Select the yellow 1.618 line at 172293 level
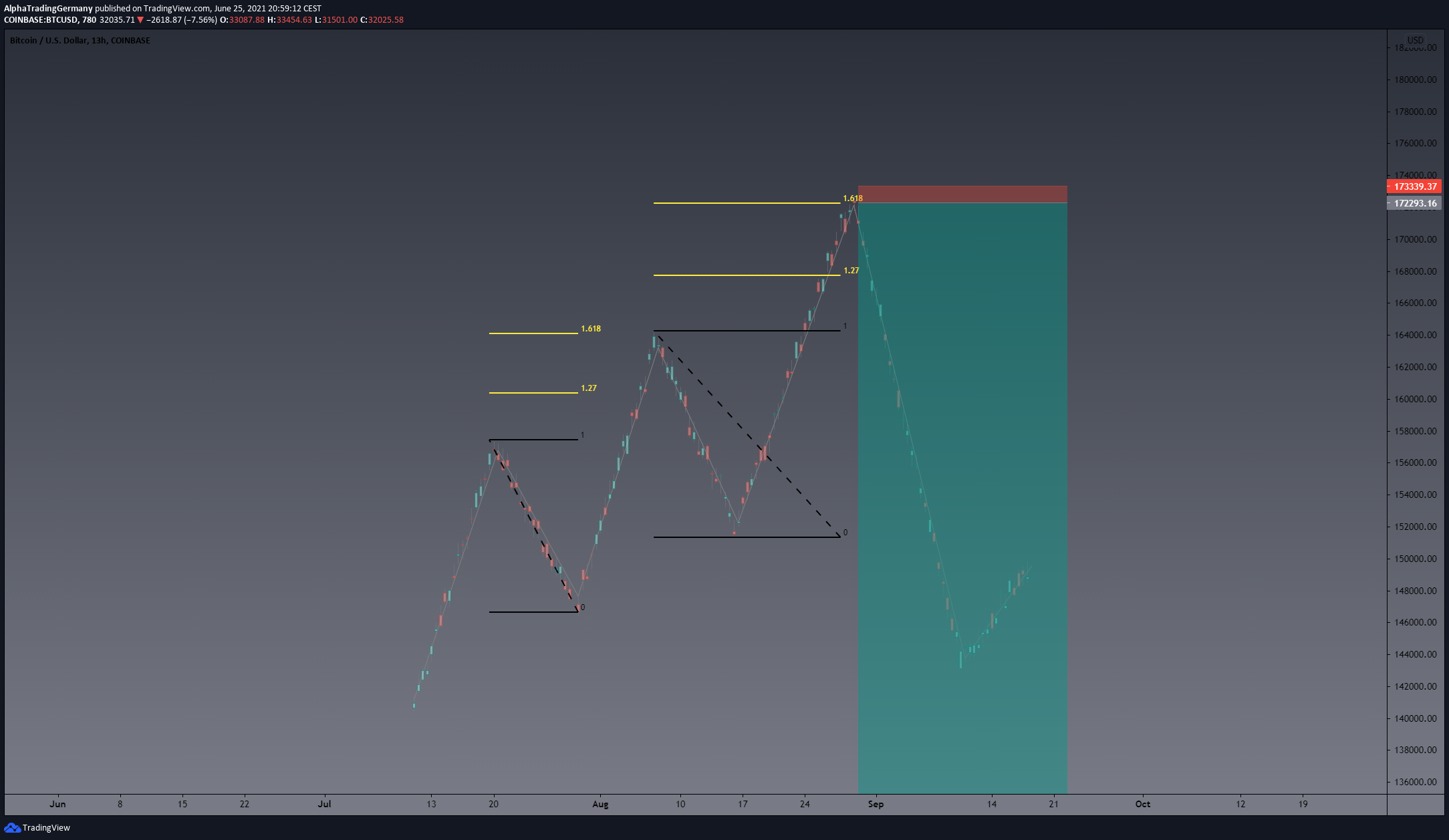 pos(747,202)
